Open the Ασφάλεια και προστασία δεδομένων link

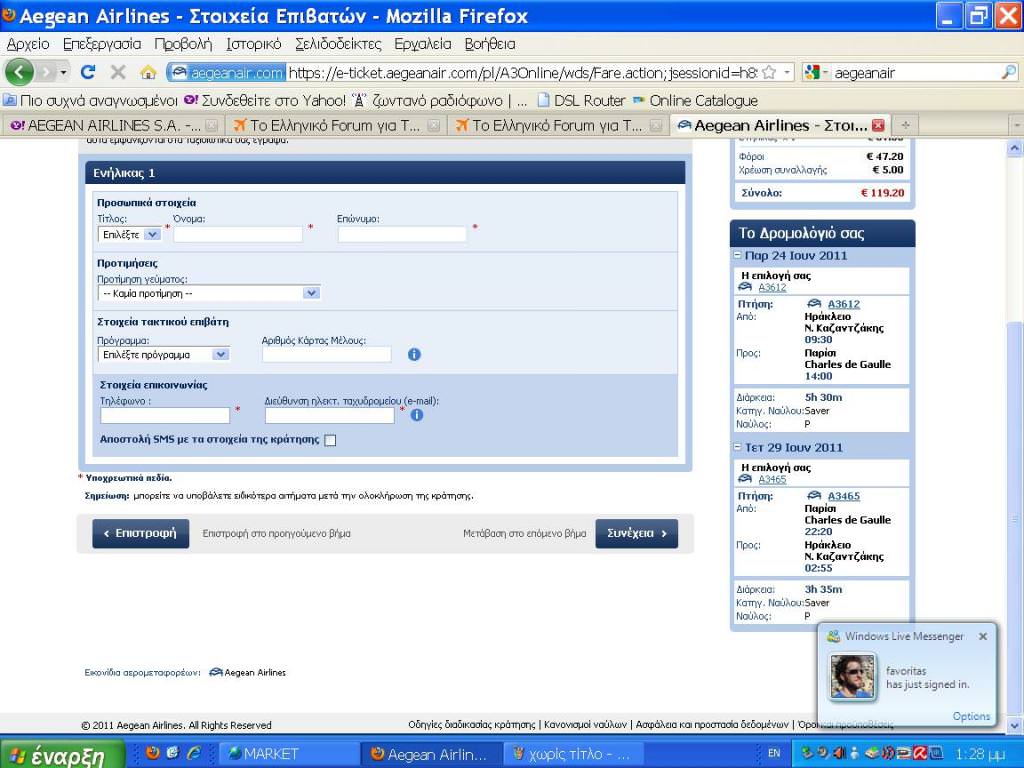tap(712, 724)
